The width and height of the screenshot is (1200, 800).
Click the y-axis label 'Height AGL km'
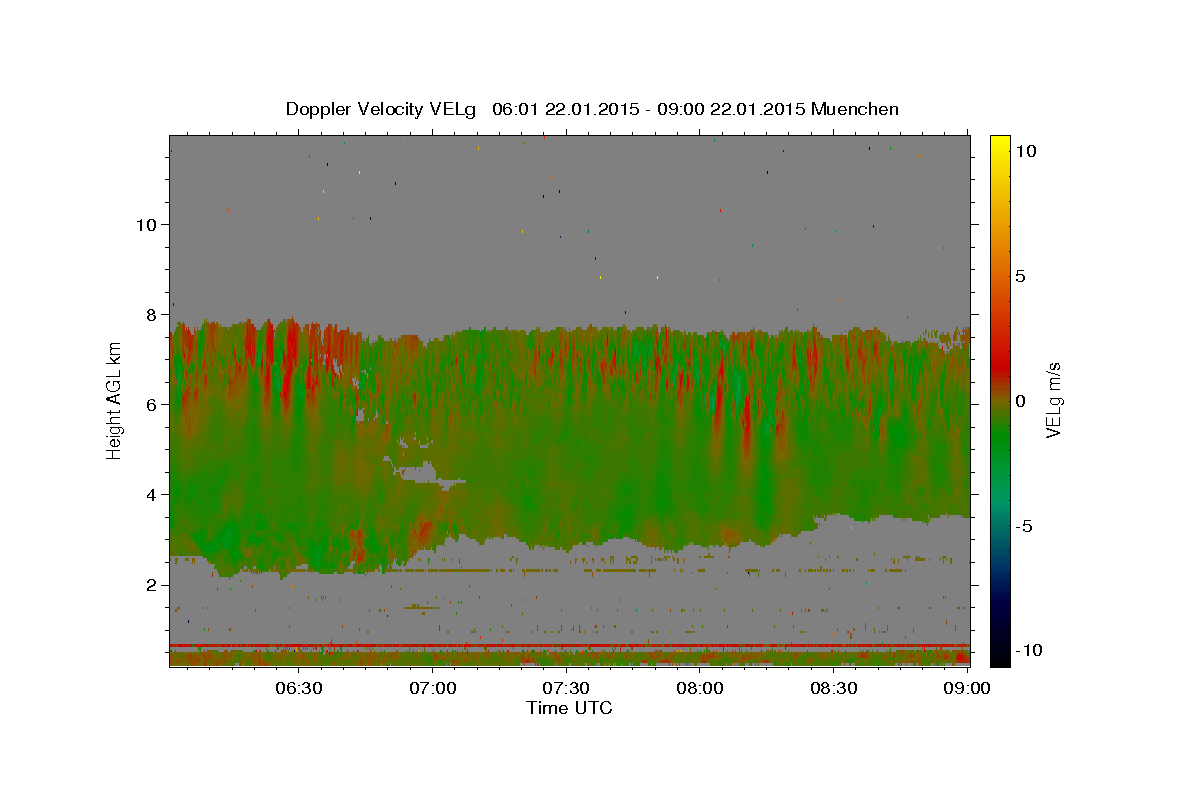115,402
